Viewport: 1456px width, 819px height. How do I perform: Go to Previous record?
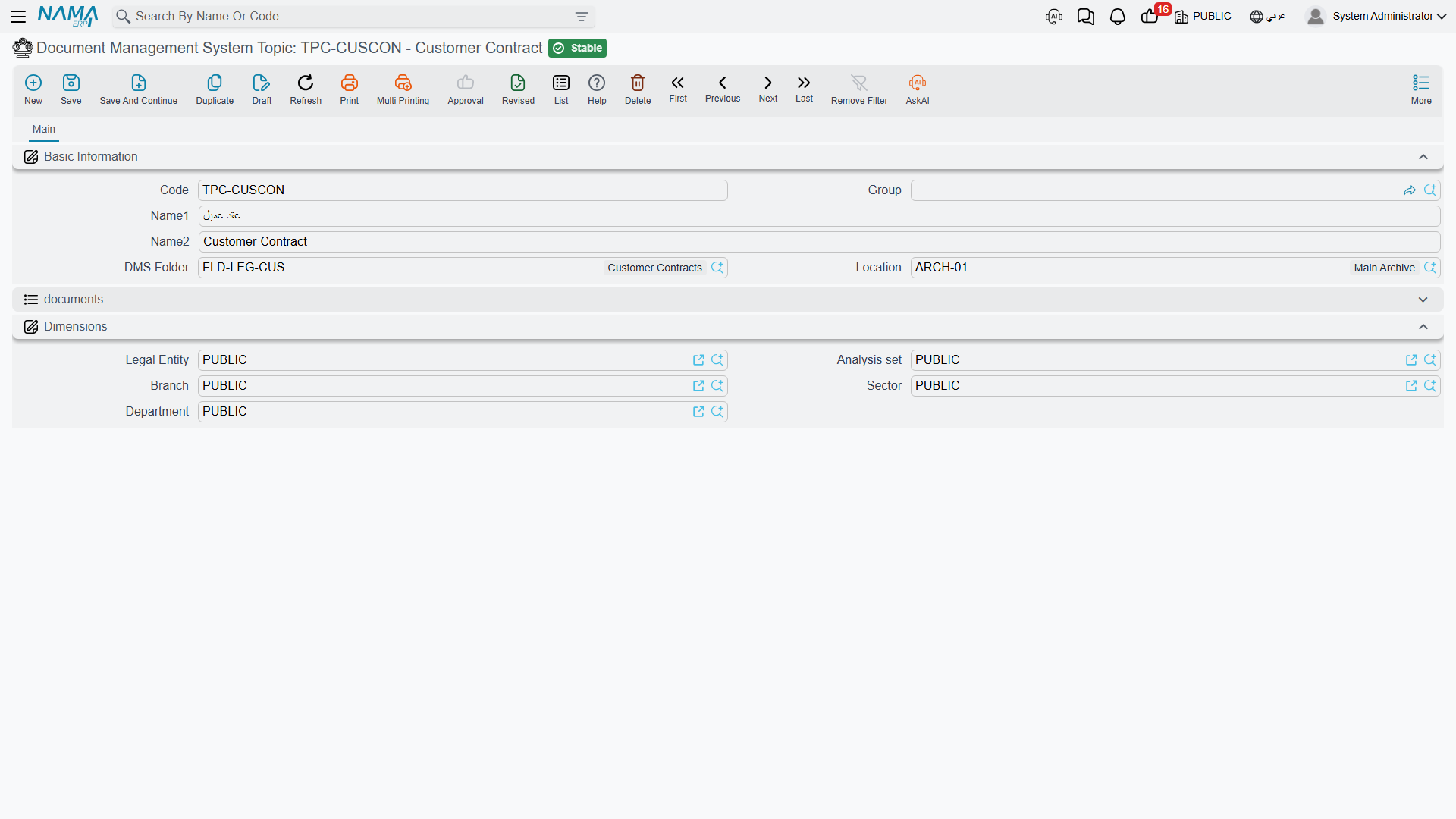[723, 88]
